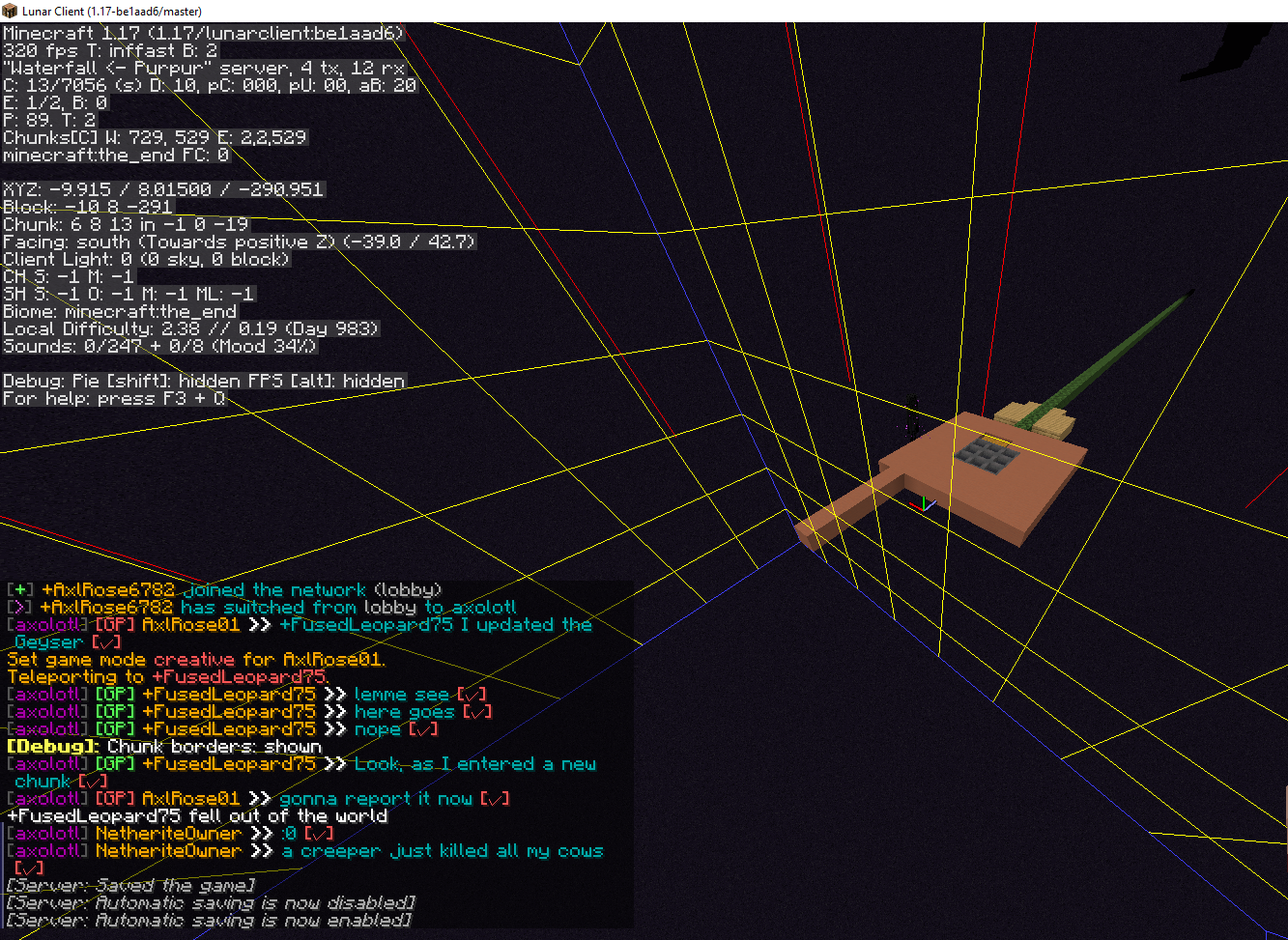Click the Lunar Client icon in the title bar

tap(10, 11)
